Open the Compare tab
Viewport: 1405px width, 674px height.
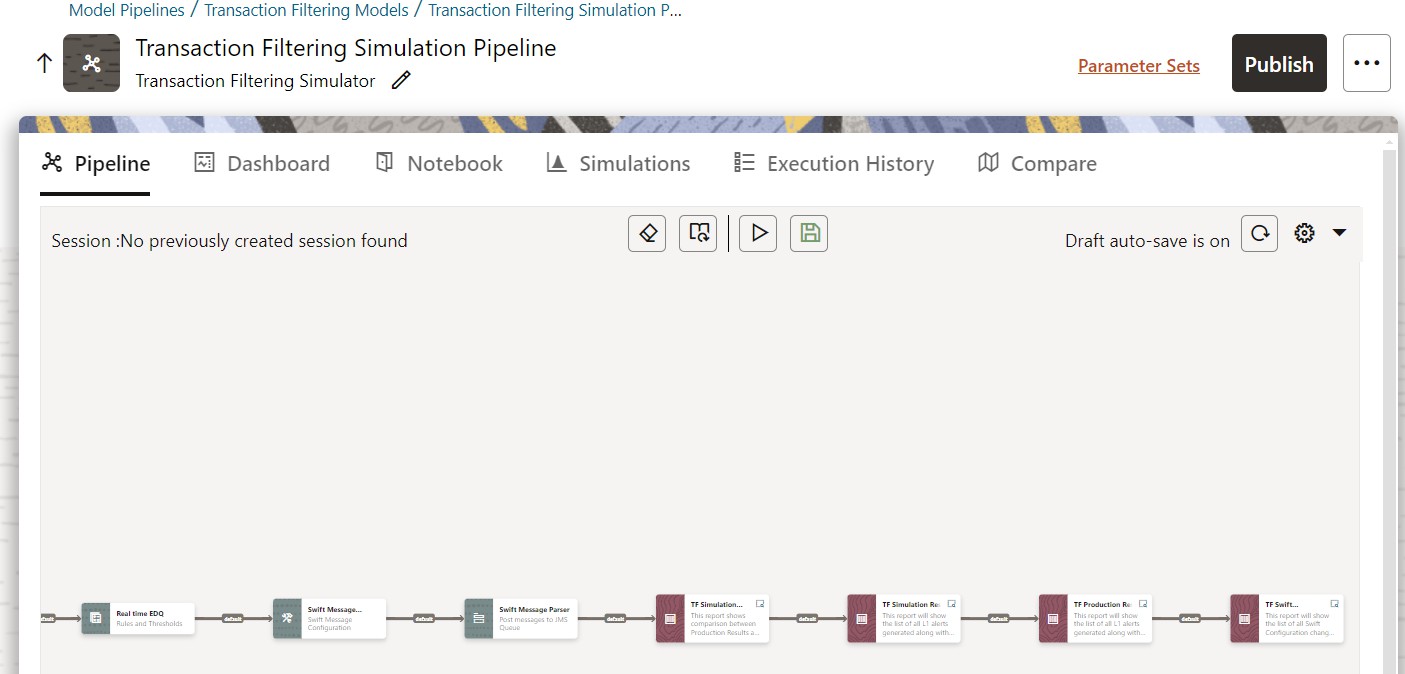click(1037, 163)
